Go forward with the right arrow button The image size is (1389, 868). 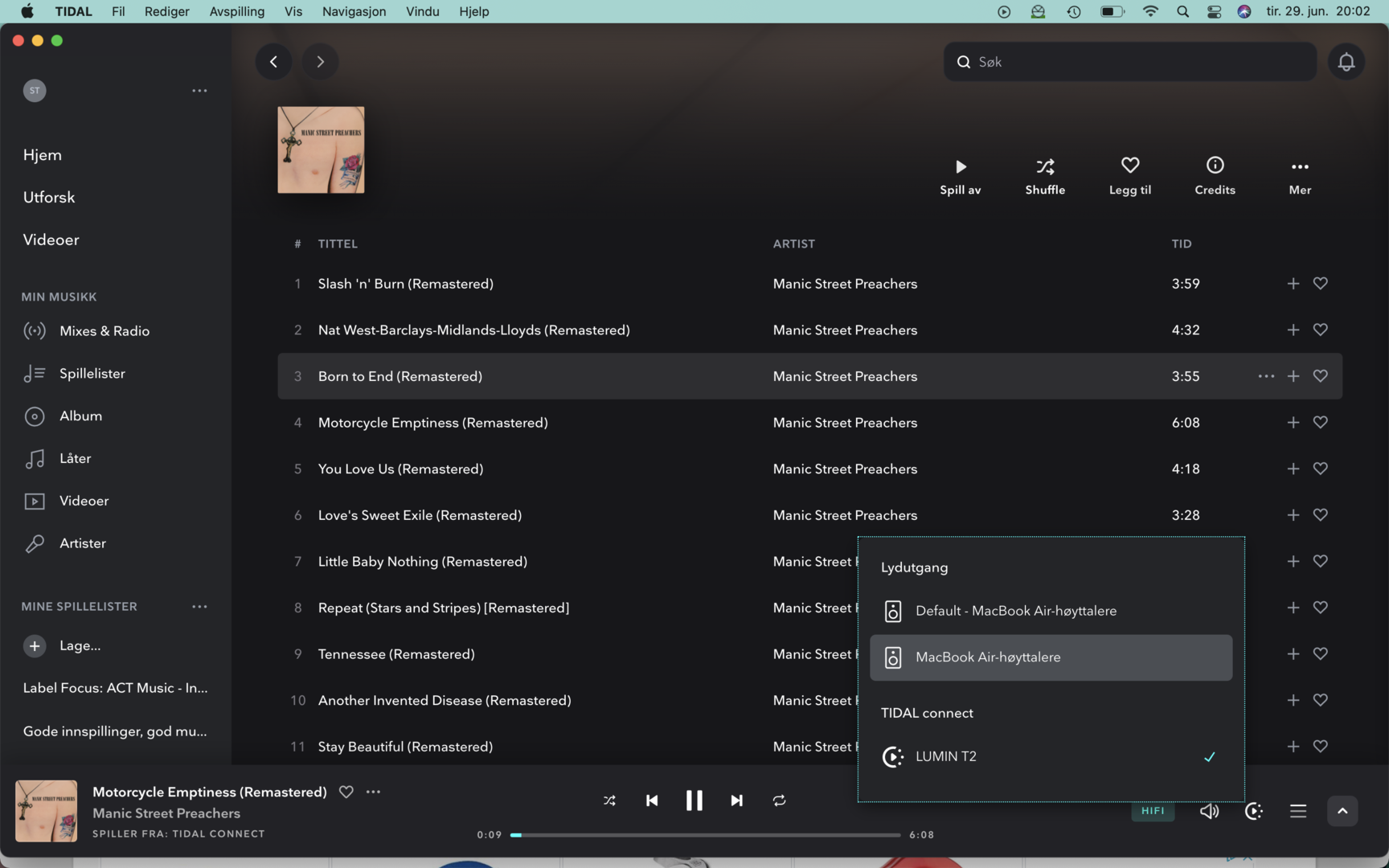point(320,62)
